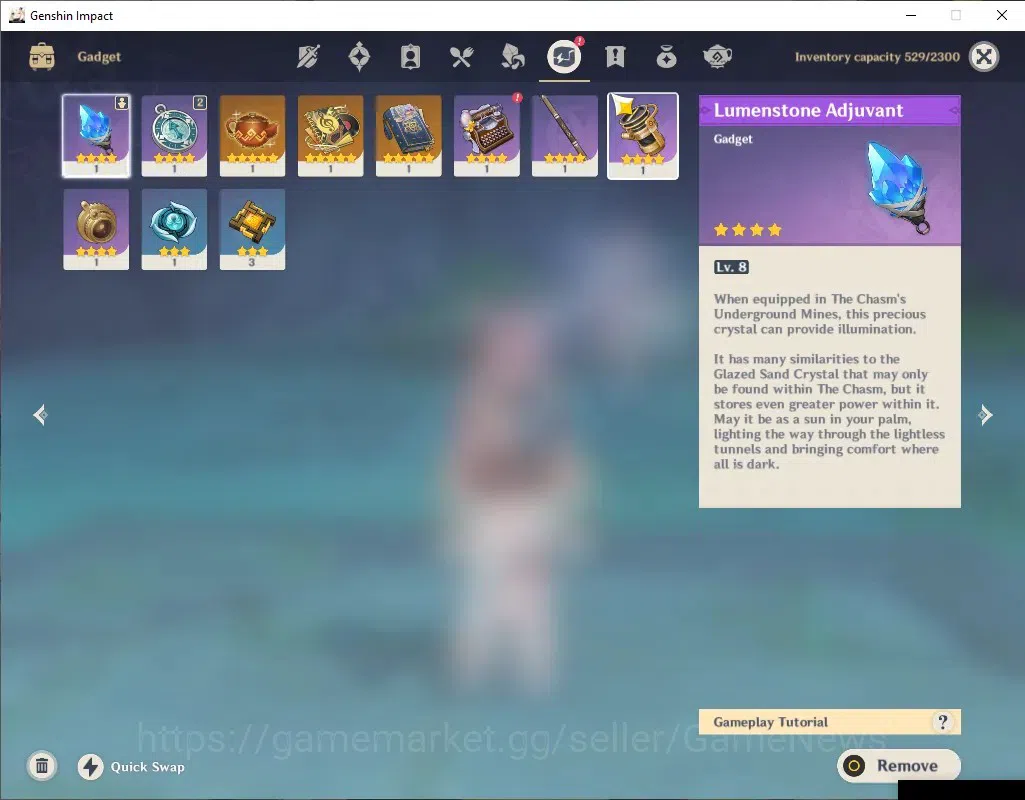Select the golden lantern gadget item
The width and height of the screenshot is (1025, 800).
(643, 135)
